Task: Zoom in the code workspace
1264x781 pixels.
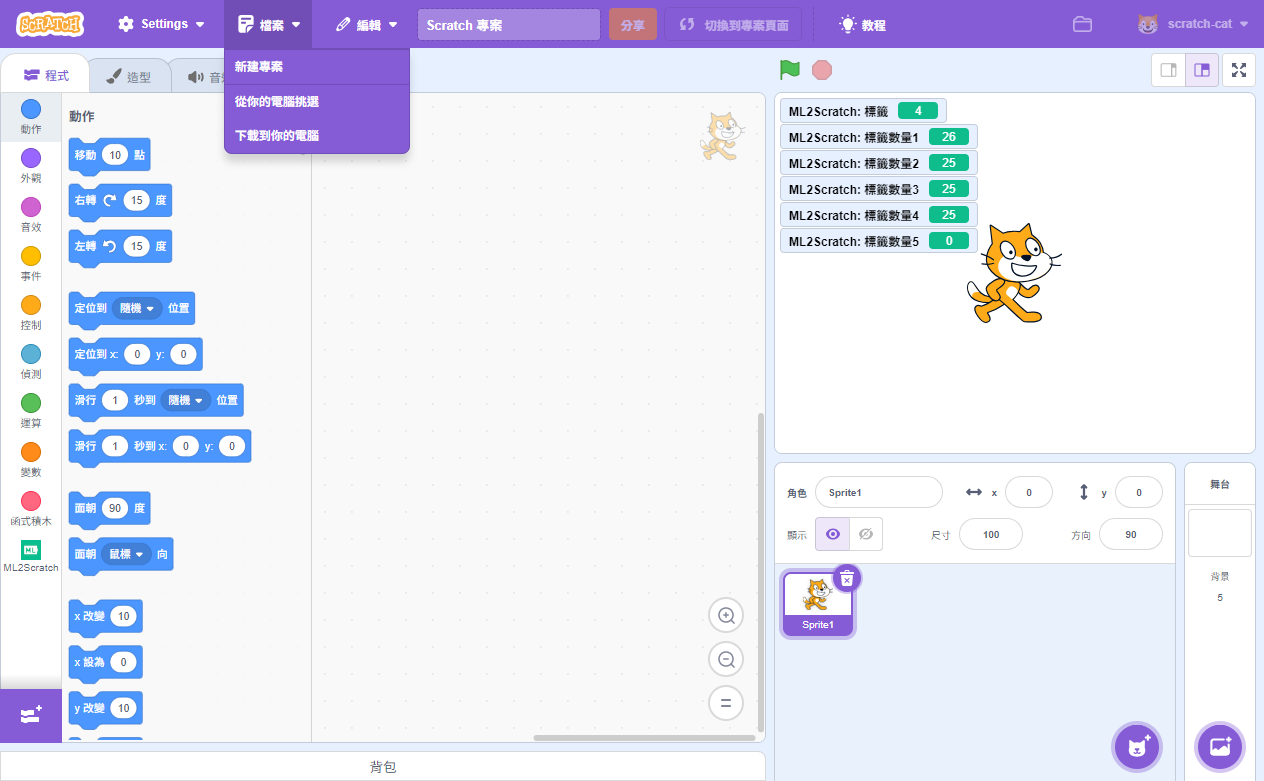Action: click(726, 615)
